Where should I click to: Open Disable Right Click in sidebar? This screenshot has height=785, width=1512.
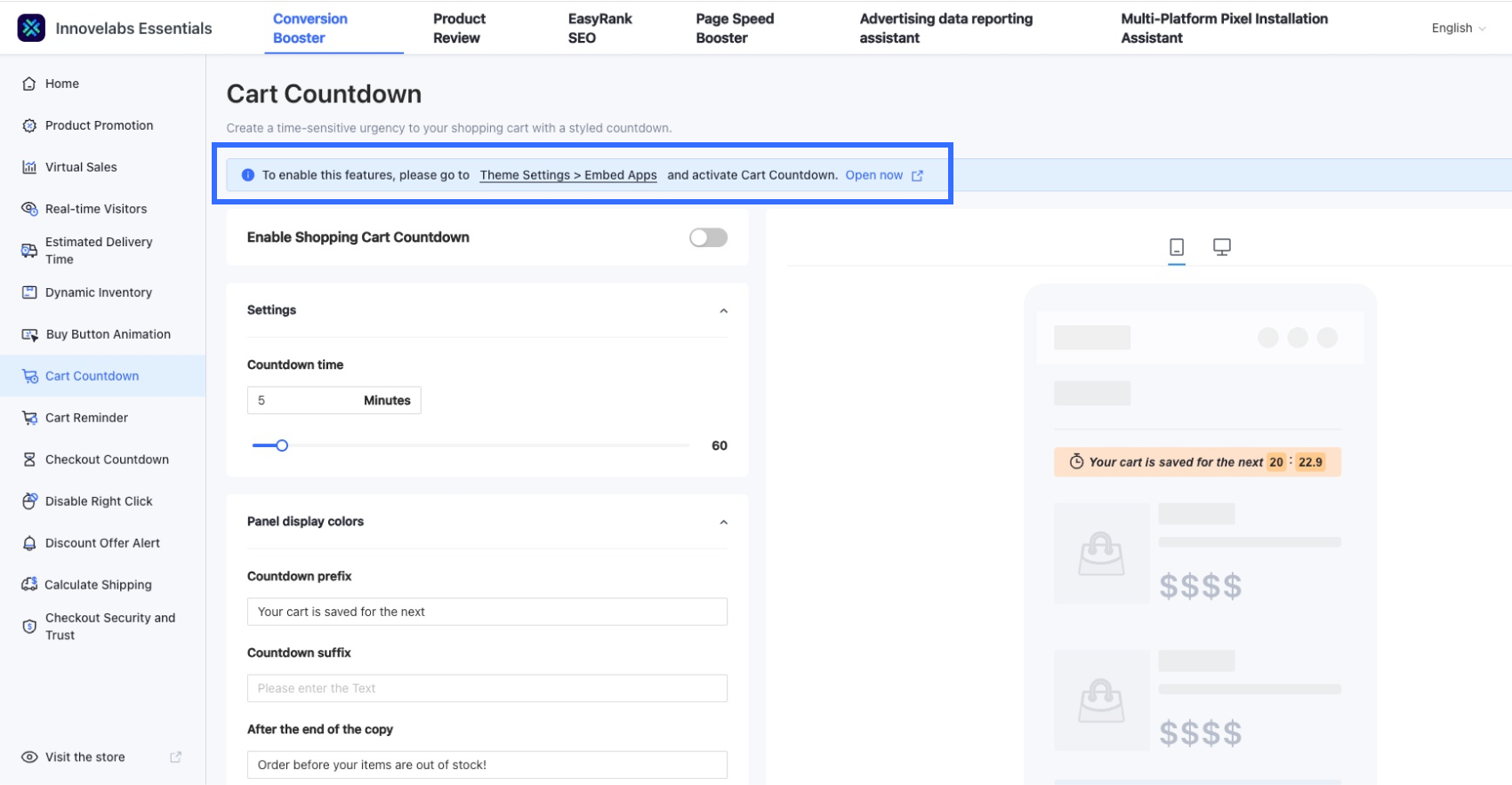click(99, 501)
